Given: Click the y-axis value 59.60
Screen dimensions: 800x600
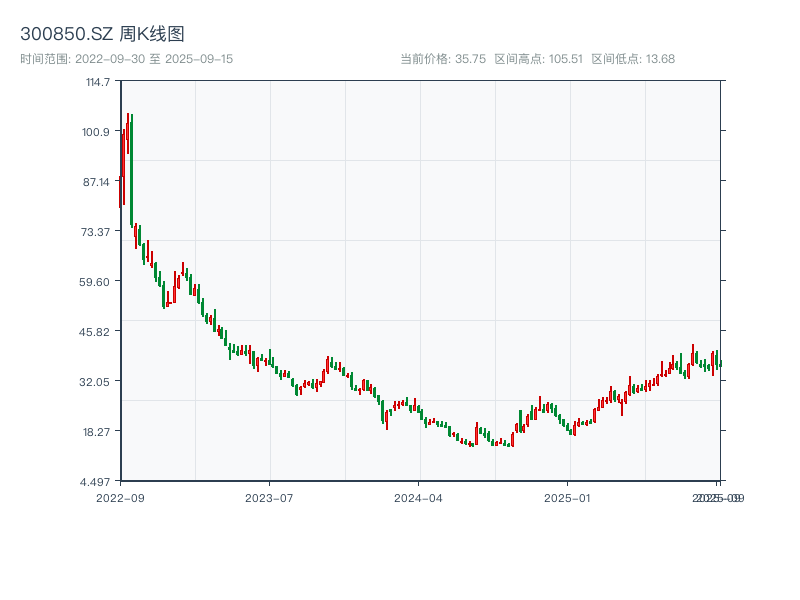Looking at the screenshot, I should pos(94,282).
